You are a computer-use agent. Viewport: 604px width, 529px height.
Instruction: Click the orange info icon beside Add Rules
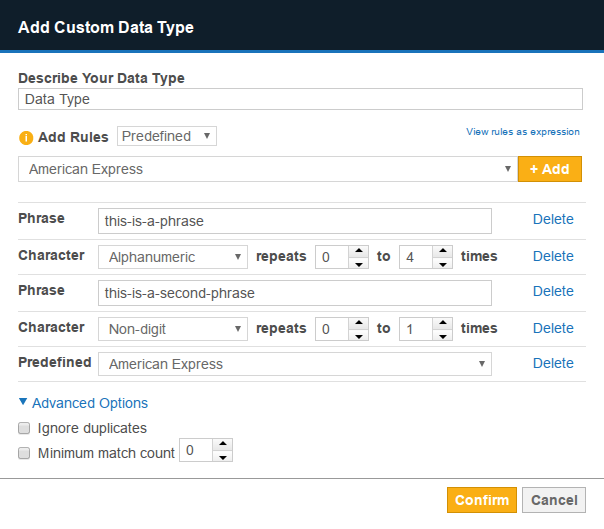click(x=26, y=137)
